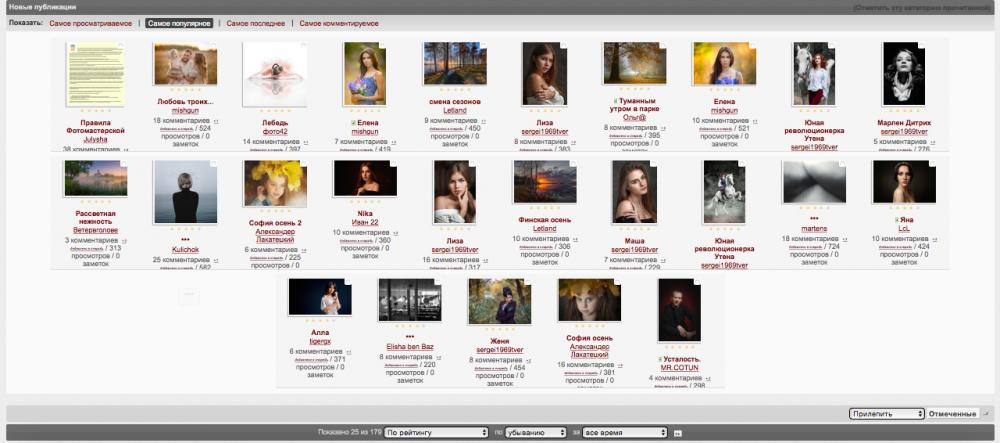Open author link MR.COTUN

tap(679, 368)
